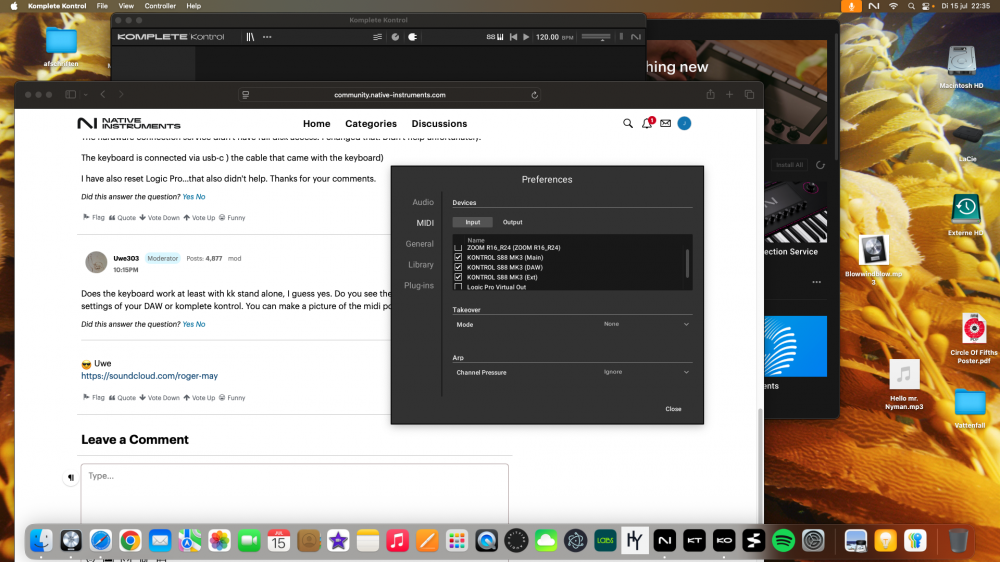Open the View menu in menu bar
The image size is (1000, 562).
pos(126,6)
